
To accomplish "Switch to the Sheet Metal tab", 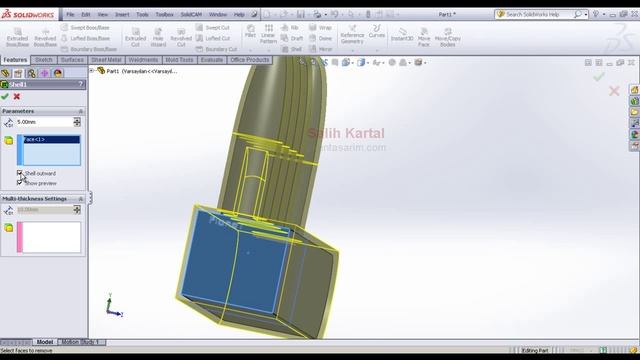I will [106, 60].
